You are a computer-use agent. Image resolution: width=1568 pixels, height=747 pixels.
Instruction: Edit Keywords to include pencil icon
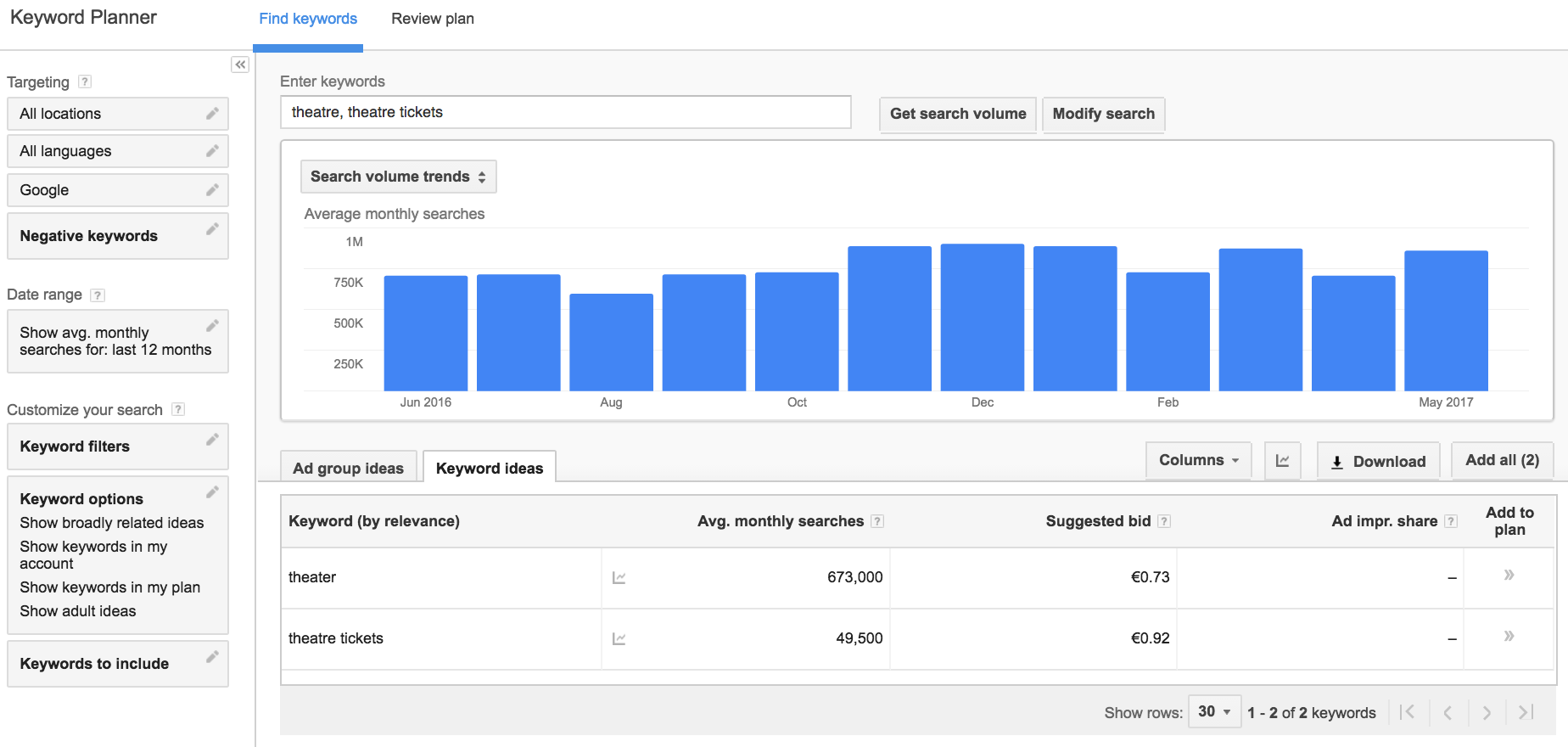(212, 656)
